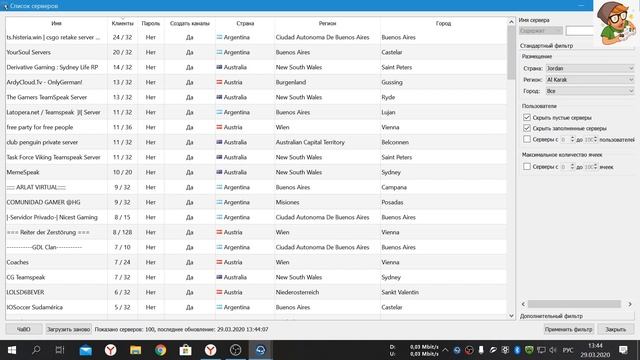Open network status tray icon

(x=541, y=350)
